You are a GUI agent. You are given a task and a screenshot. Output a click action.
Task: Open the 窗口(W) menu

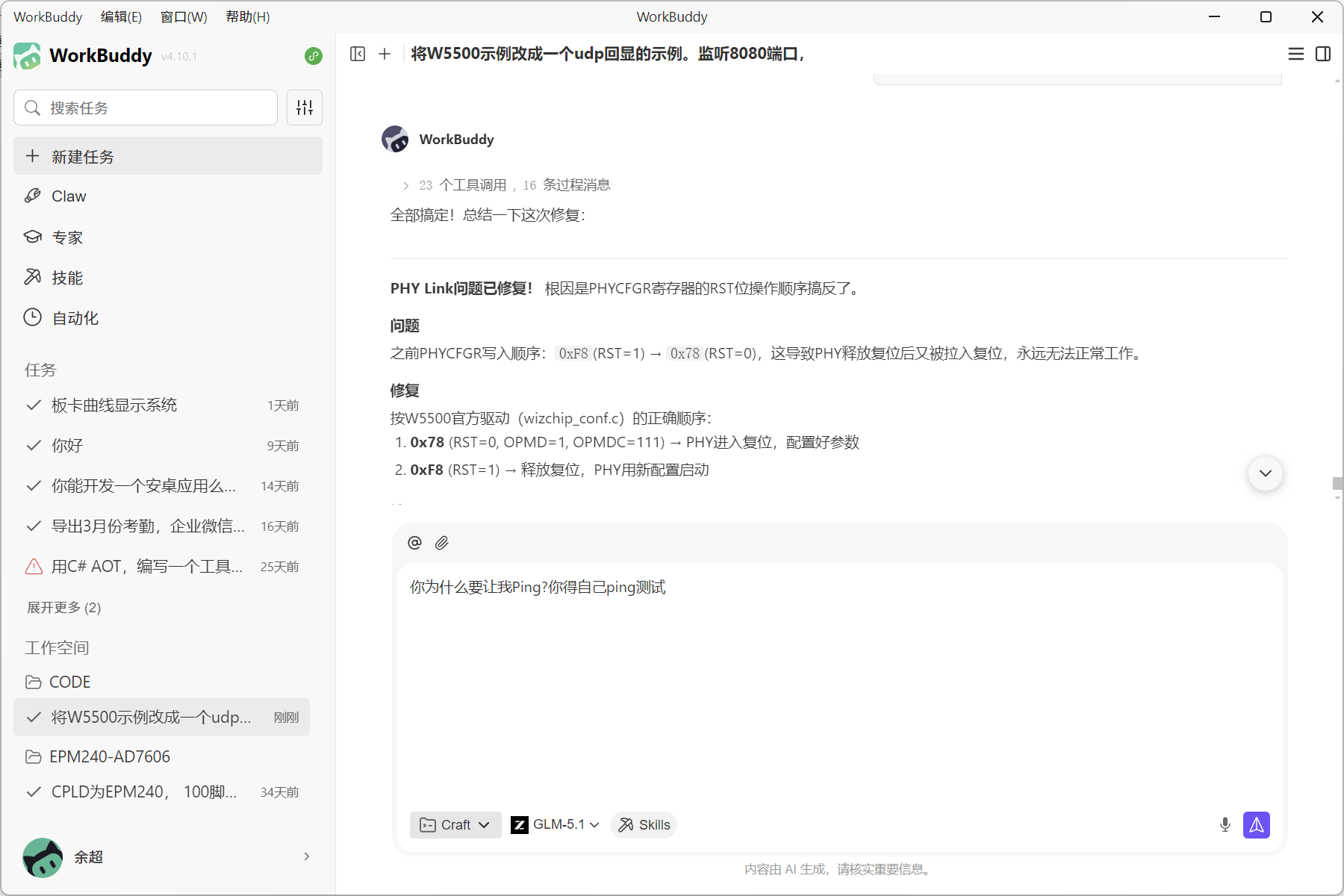183,16
